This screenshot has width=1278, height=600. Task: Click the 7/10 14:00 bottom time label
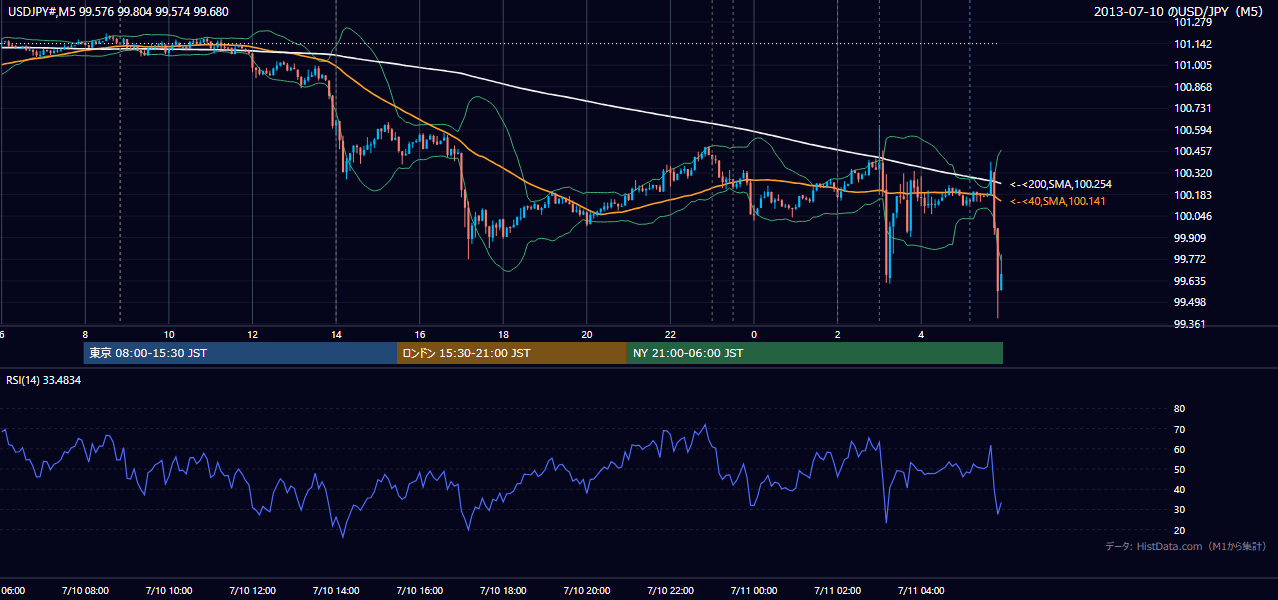[x=336, y=590]
